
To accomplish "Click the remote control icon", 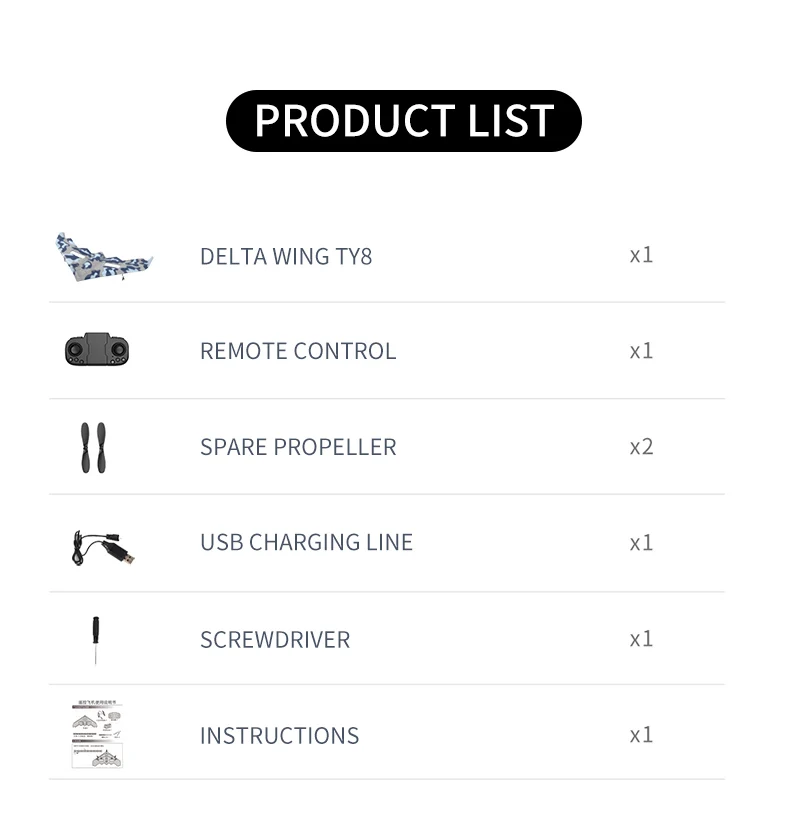I will (x=97, y=350).
